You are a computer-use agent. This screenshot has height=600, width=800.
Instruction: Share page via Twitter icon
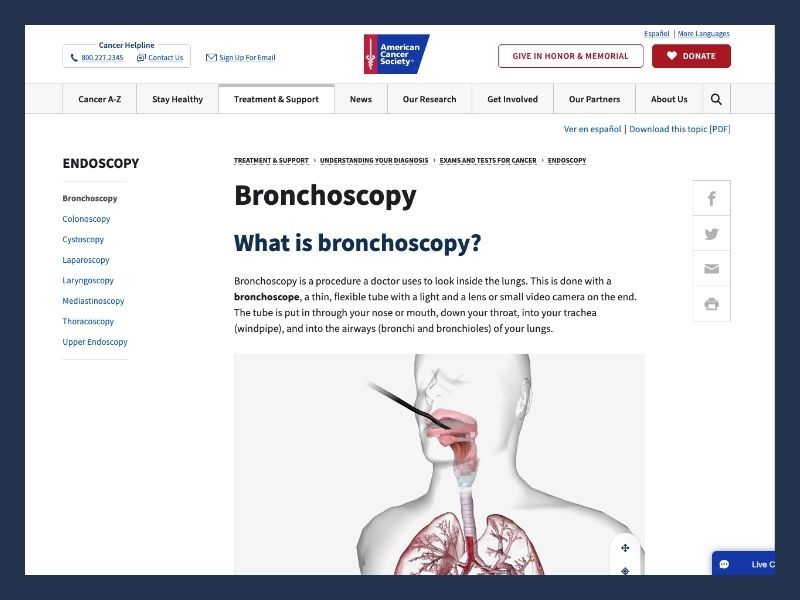711,234
